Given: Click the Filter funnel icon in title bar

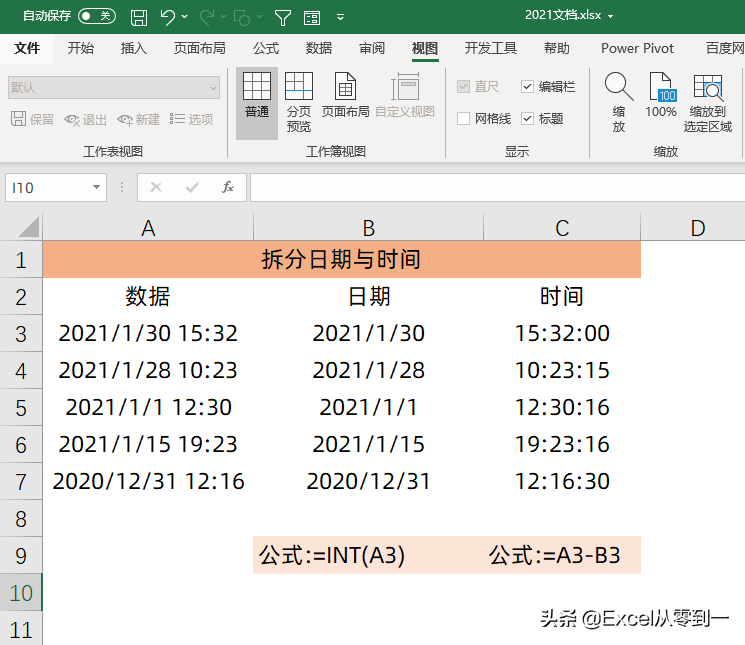Looking at the screenshot, I should 283,18.
